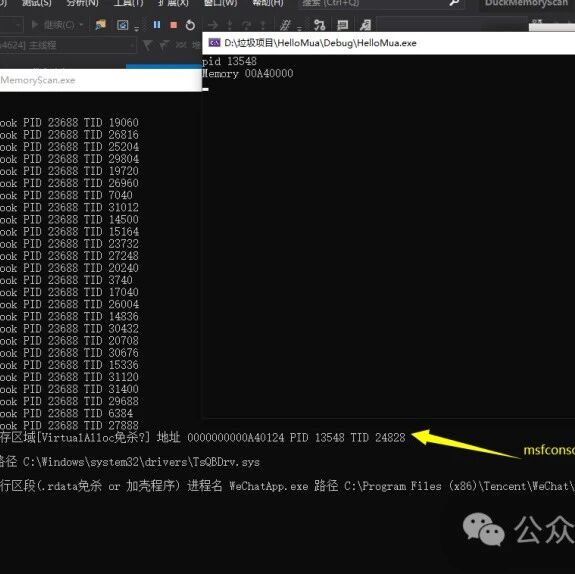This screenshot has width=575, height=574.
Task: Click the DuckMemoryScan solution name label
Action: coord(526,3)
